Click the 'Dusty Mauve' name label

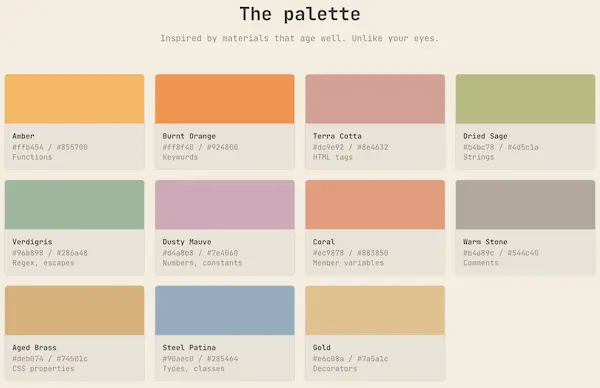tap(187, 242)
